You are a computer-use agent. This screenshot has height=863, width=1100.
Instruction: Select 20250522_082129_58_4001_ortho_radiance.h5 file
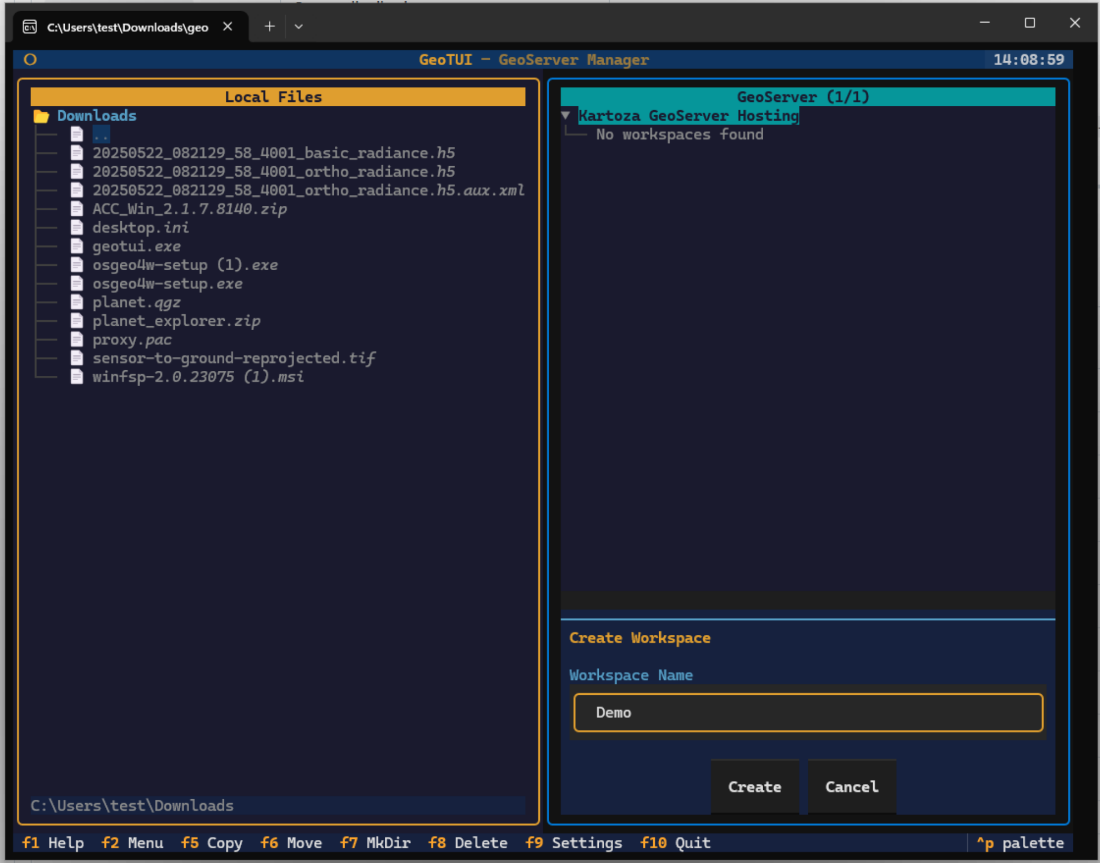(274, 172)
